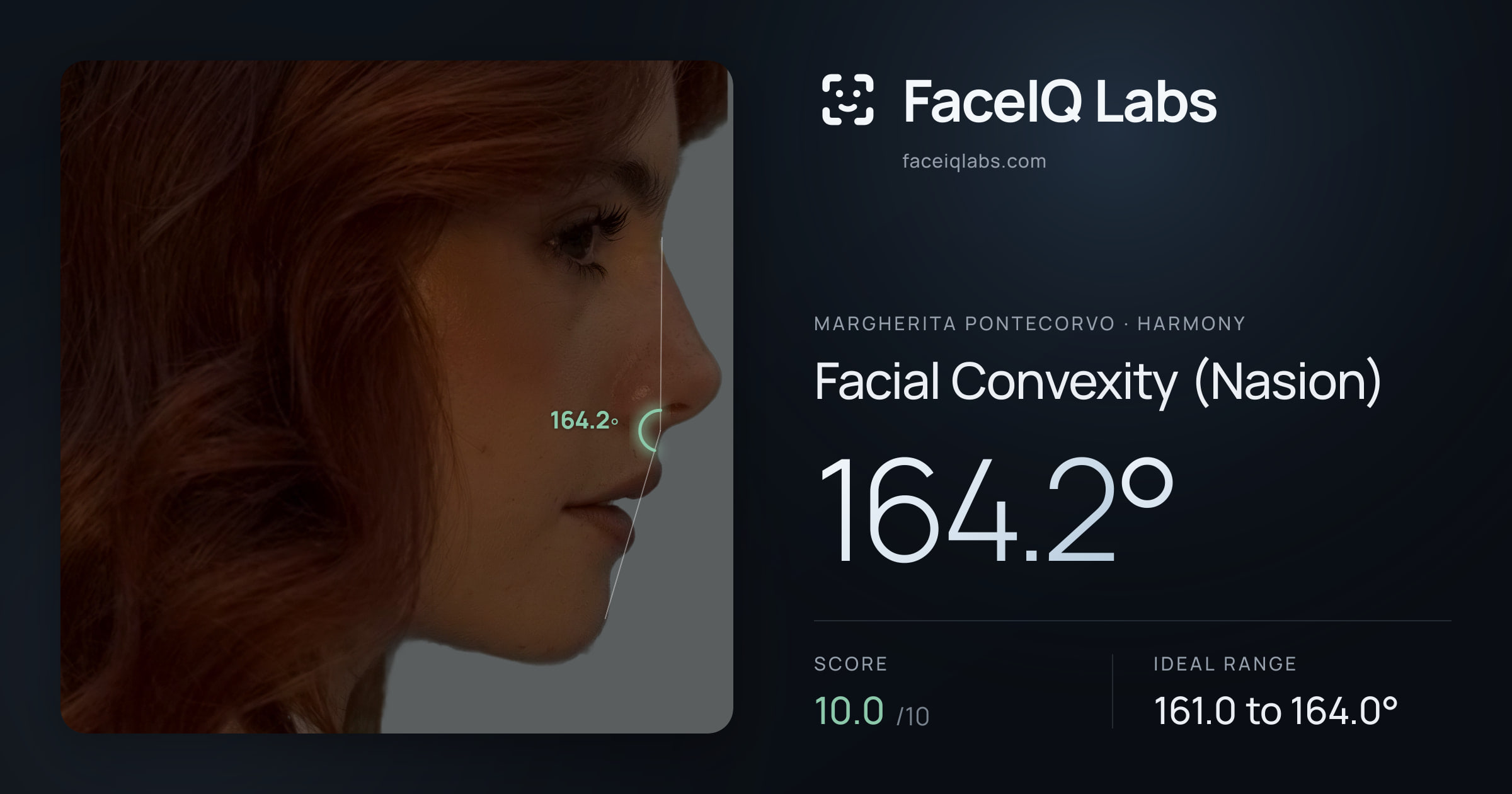Image resolution: width=1512 pixels, height=794 pixels.
Task: Click the FaceIQ Labs title text
Action: (x=1060, y=101)
